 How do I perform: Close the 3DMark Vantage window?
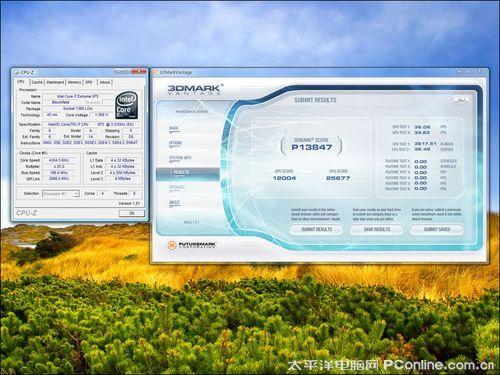point(480,71)
